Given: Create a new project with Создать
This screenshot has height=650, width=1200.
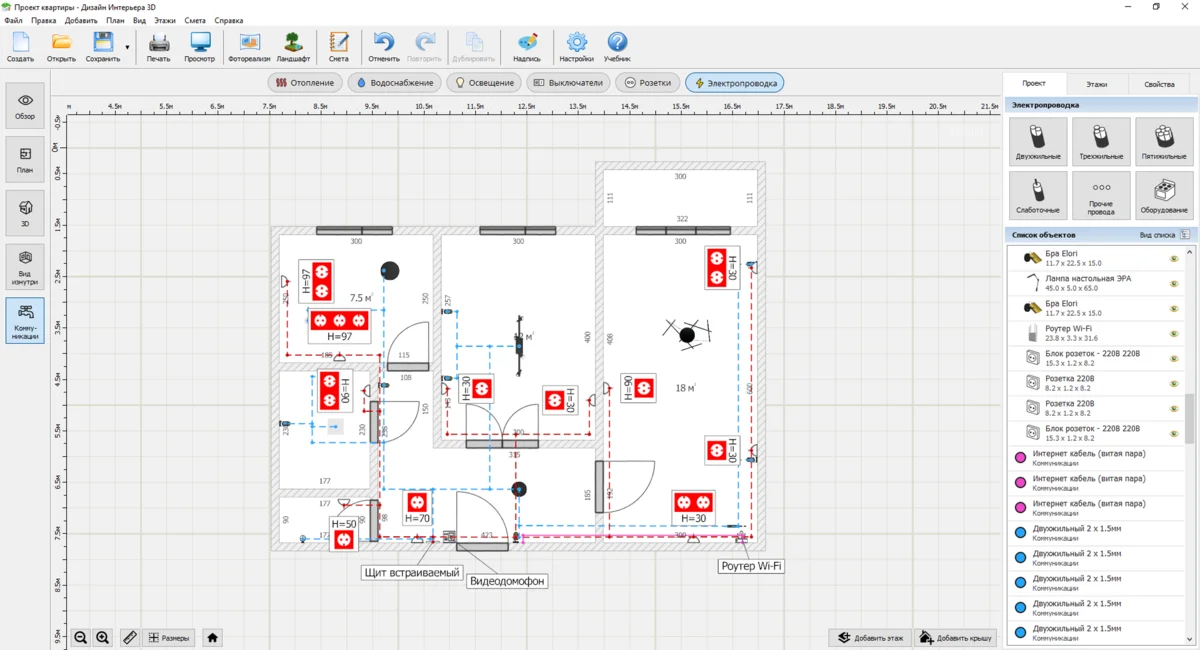Looking at the screenshot, I should [20, 46].
